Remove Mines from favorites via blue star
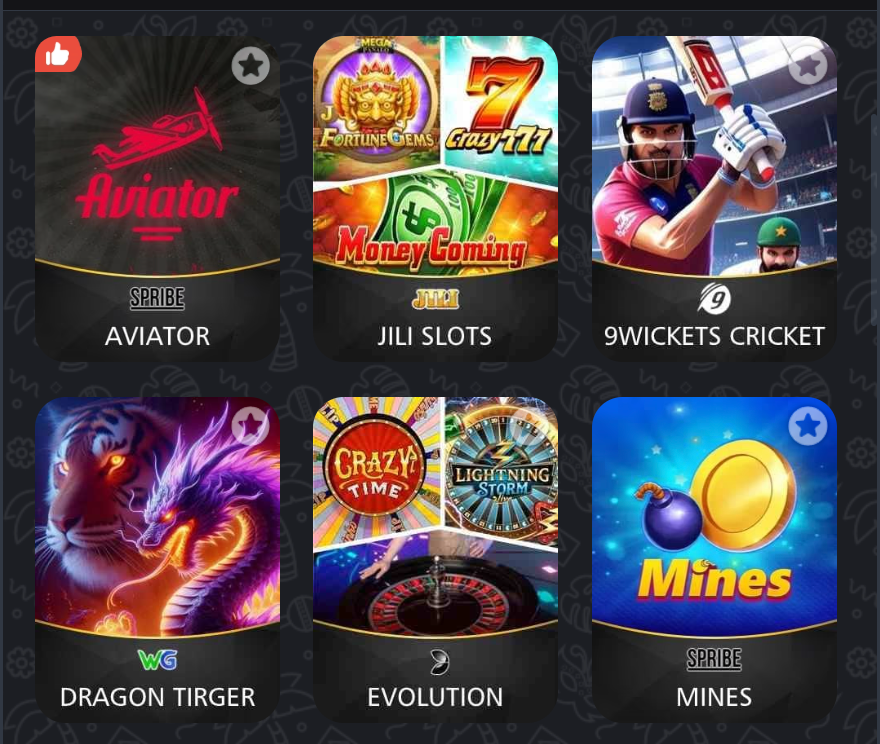880x744 pixels. tap(808, 426)
